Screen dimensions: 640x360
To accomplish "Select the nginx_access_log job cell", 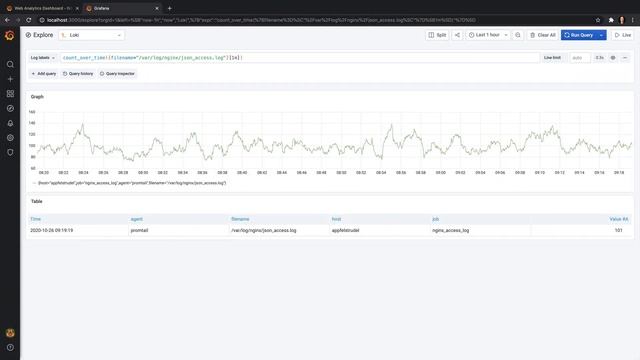I will [480, 231].
